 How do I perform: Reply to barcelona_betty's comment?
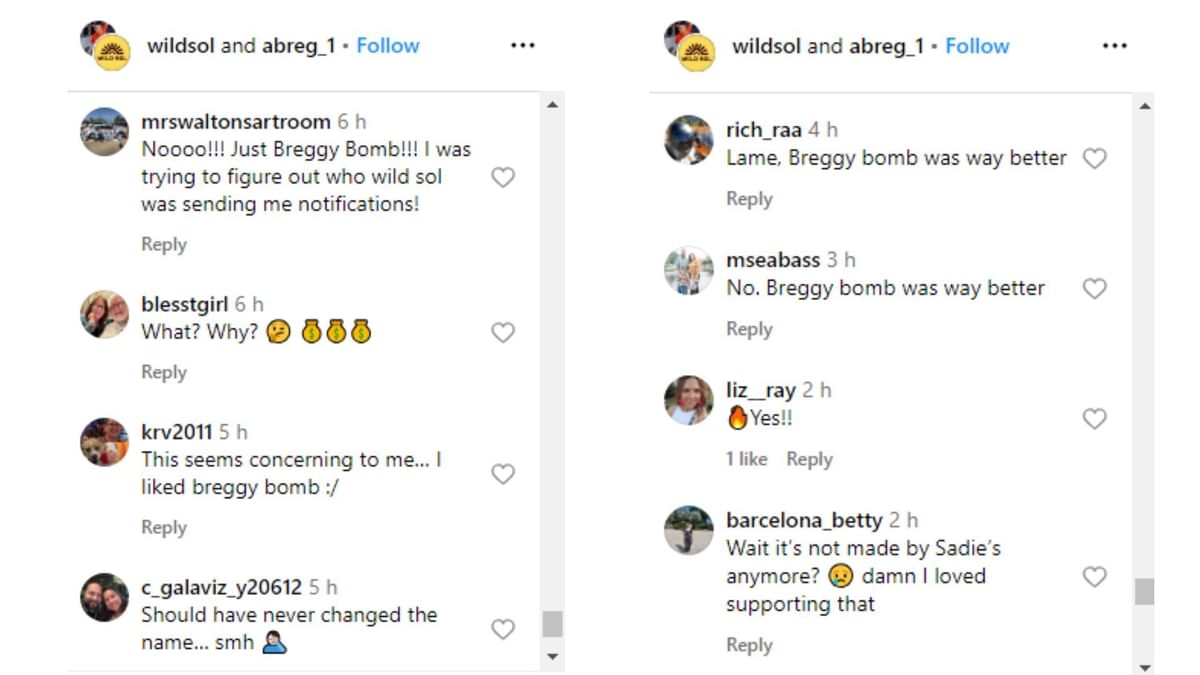click(750, 645)
